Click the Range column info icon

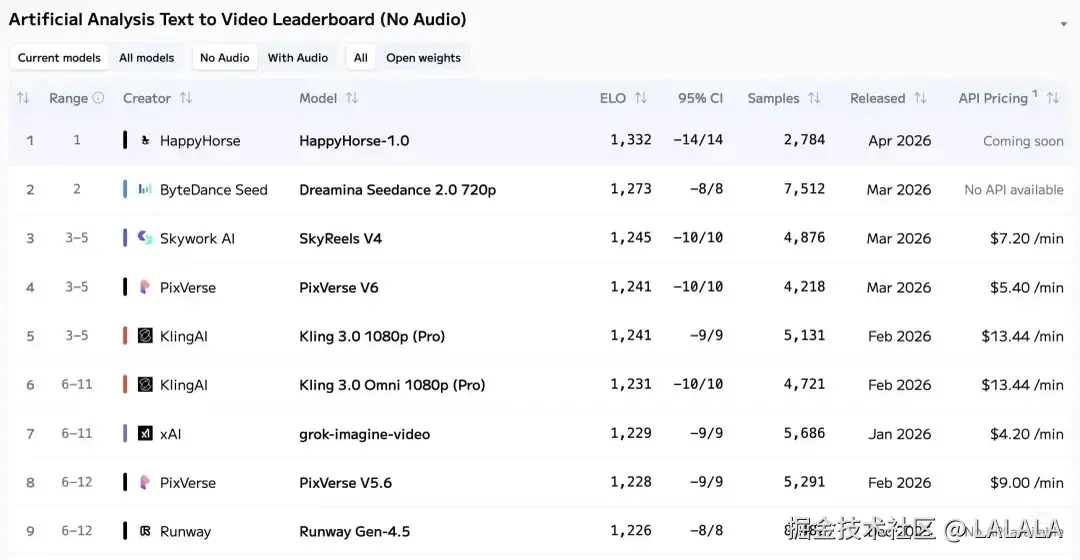(98, 98)
